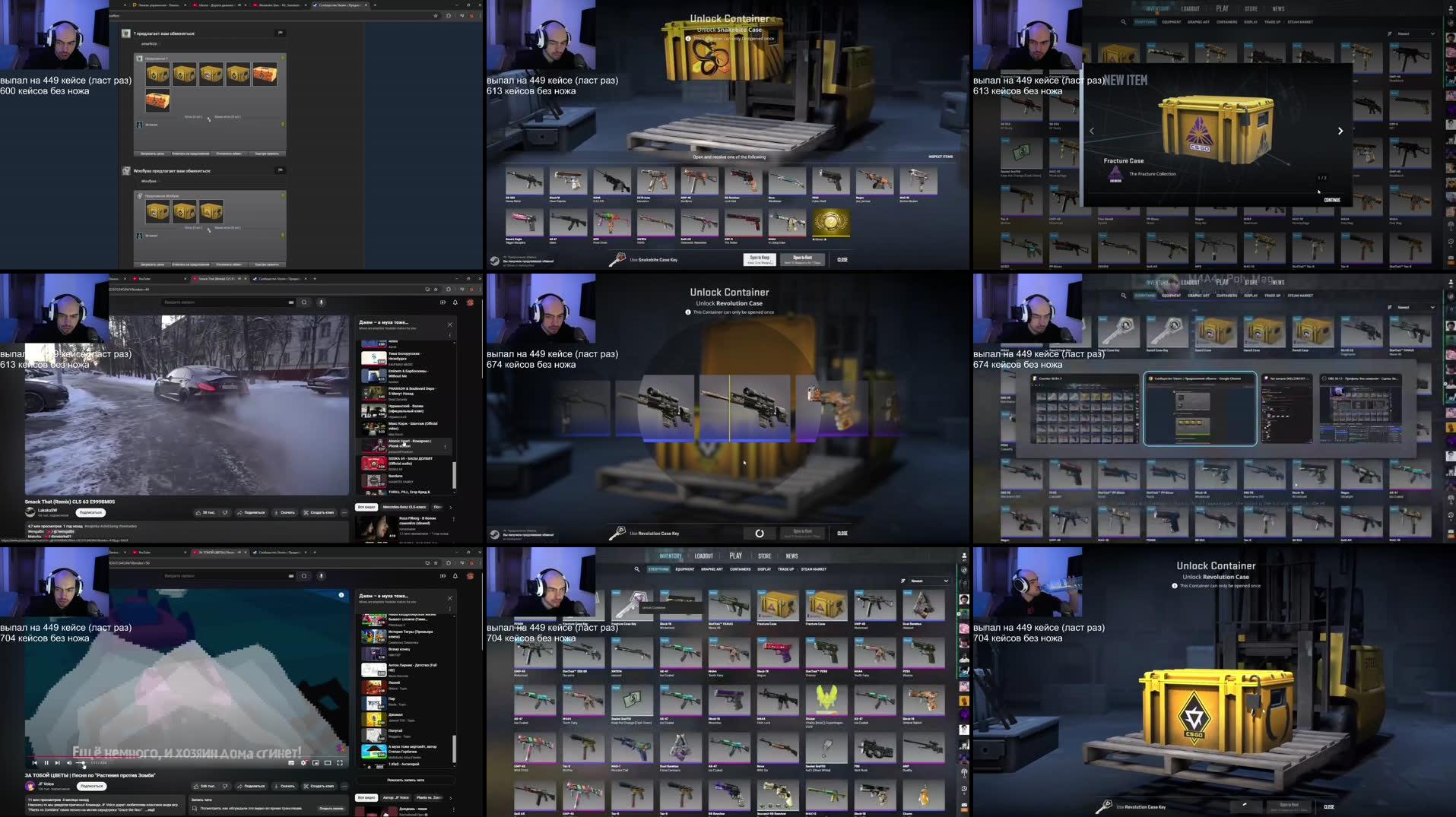This screenshot has width=1456, height=817.
Task: Close the Snakebite Case unlock screen
Action: coord(842,260)
